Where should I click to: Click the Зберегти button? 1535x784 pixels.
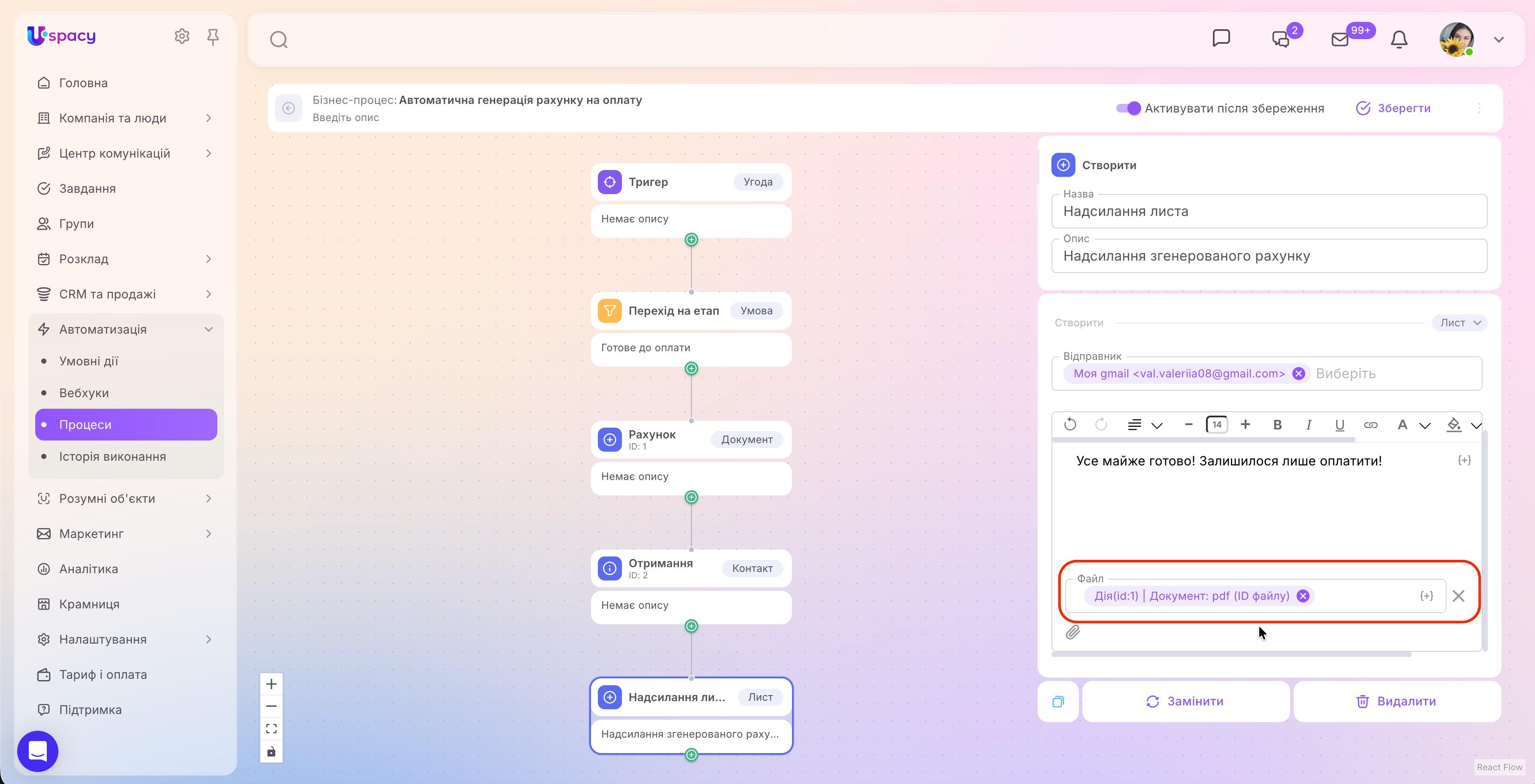point(1392,109)
